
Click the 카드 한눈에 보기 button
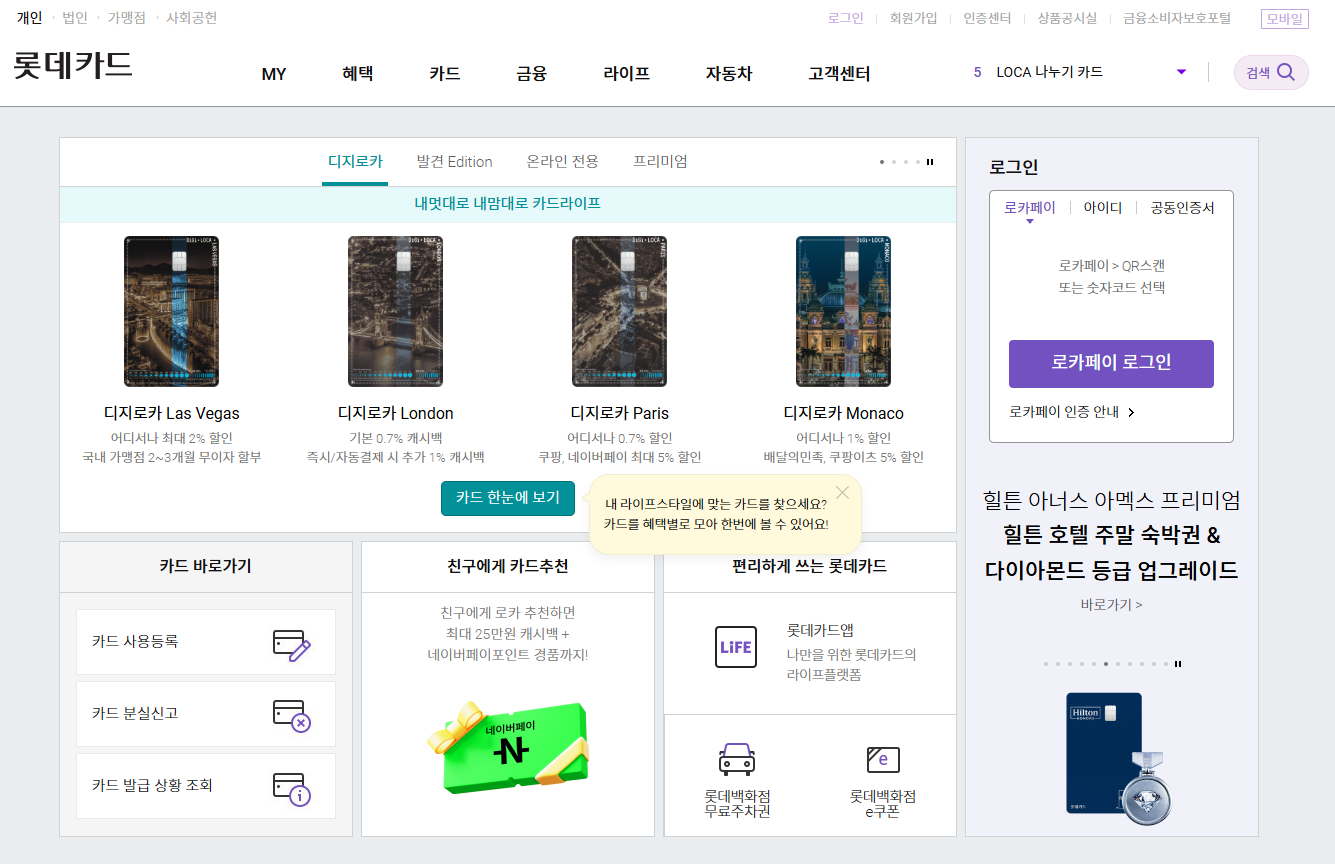508,498
